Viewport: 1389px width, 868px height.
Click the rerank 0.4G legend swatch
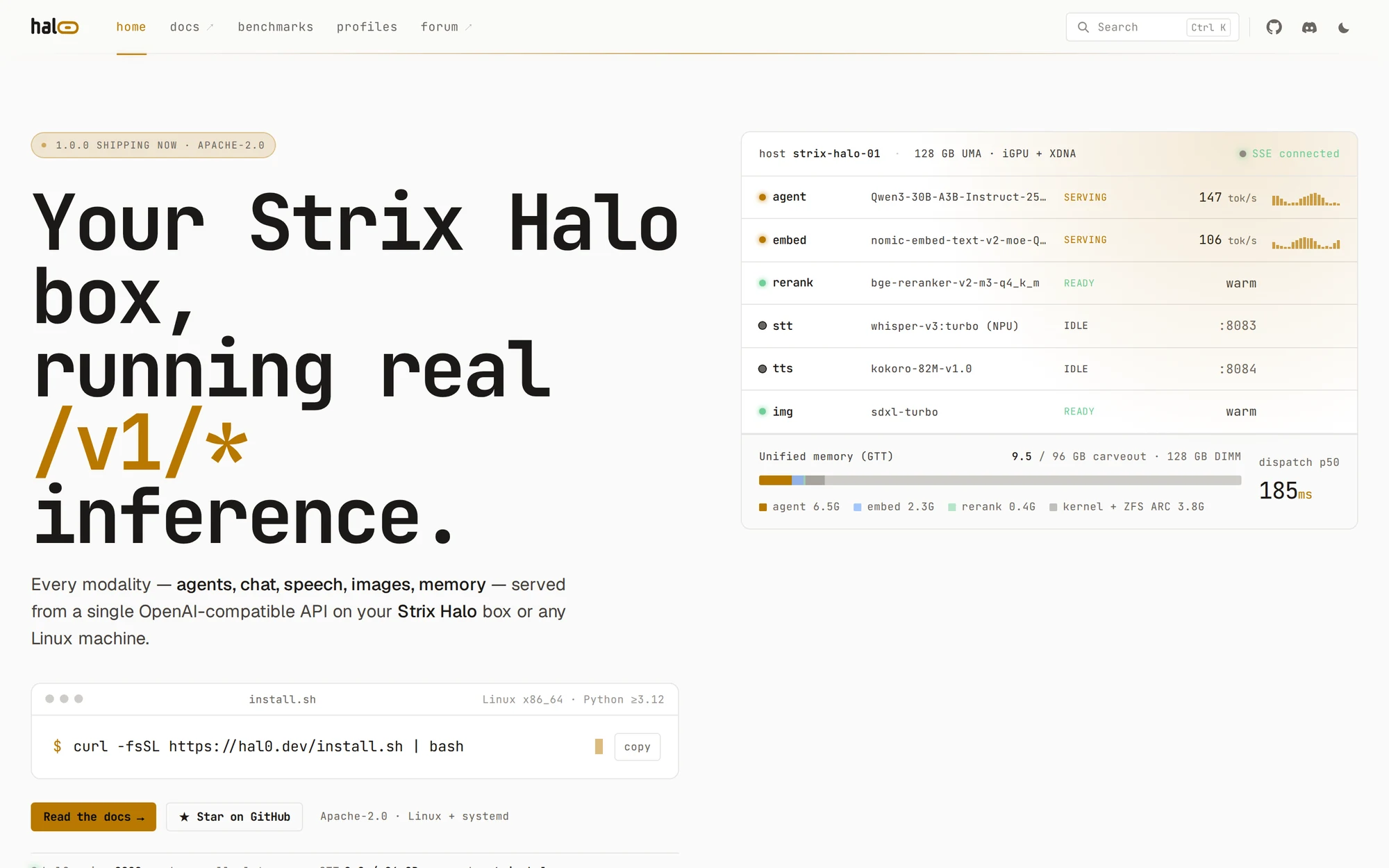pyautogui.click(x=951, y=508)
